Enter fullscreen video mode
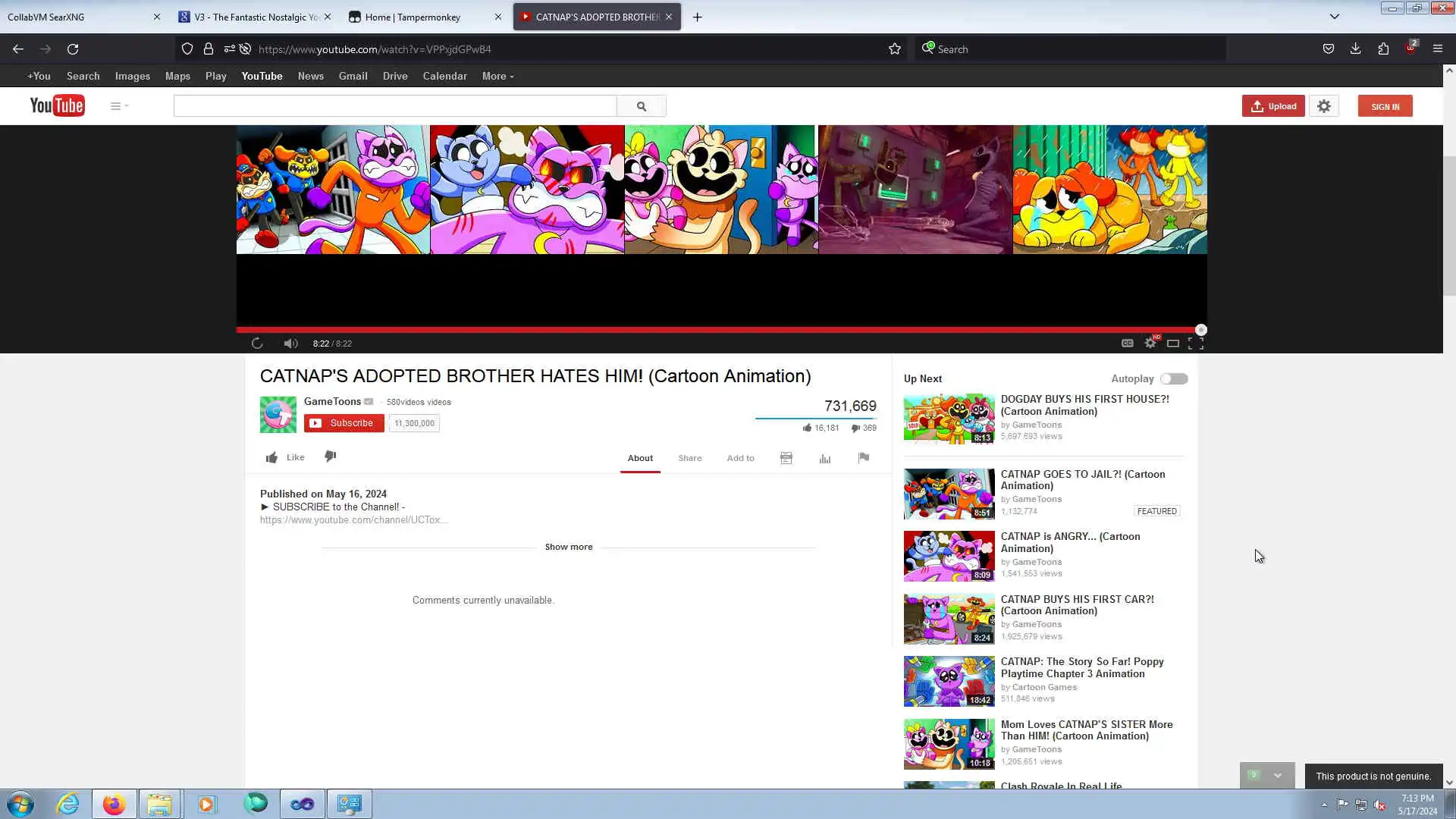This screenshot has height=819, width=1456. click(x=1196, y=344)
